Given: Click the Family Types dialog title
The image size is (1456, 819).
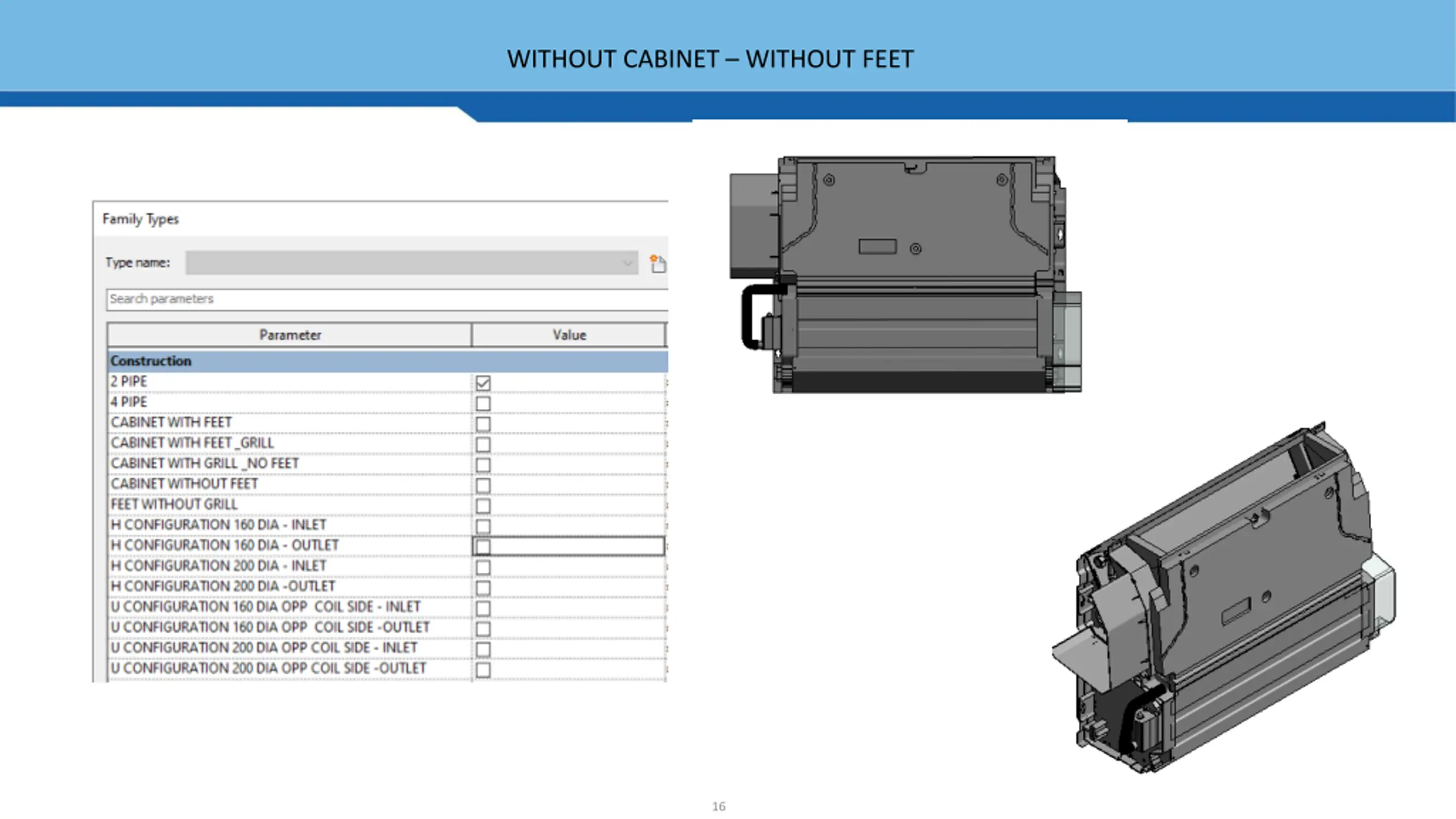Looking at the screenshot, I should coord(140,219).
